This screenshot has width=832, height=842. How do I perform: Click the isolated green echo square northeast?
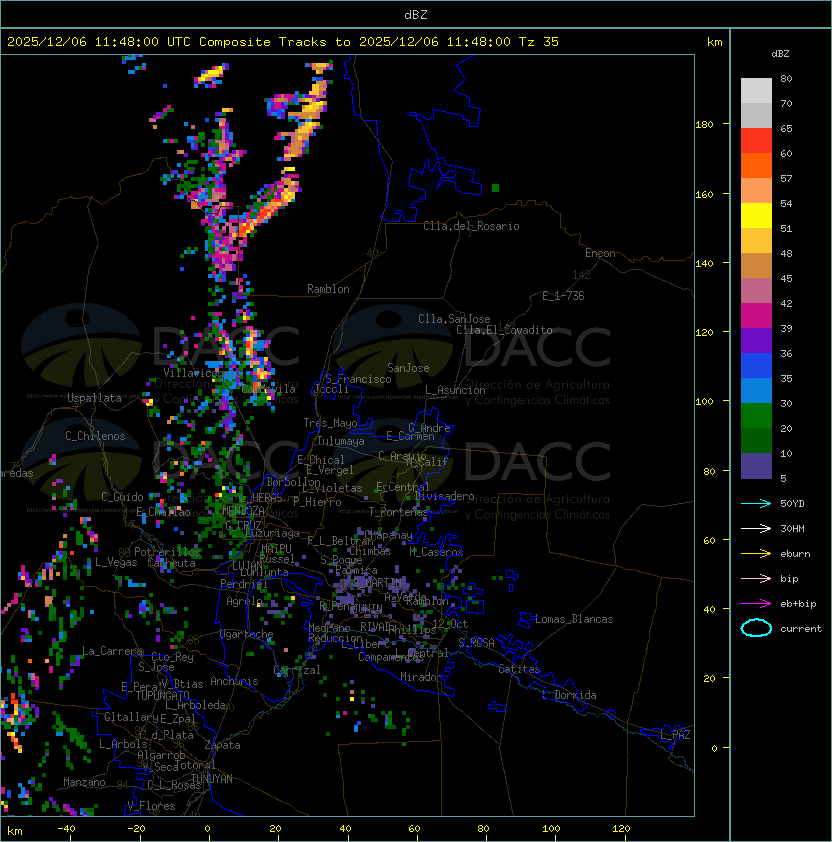[x=495, y=188]
